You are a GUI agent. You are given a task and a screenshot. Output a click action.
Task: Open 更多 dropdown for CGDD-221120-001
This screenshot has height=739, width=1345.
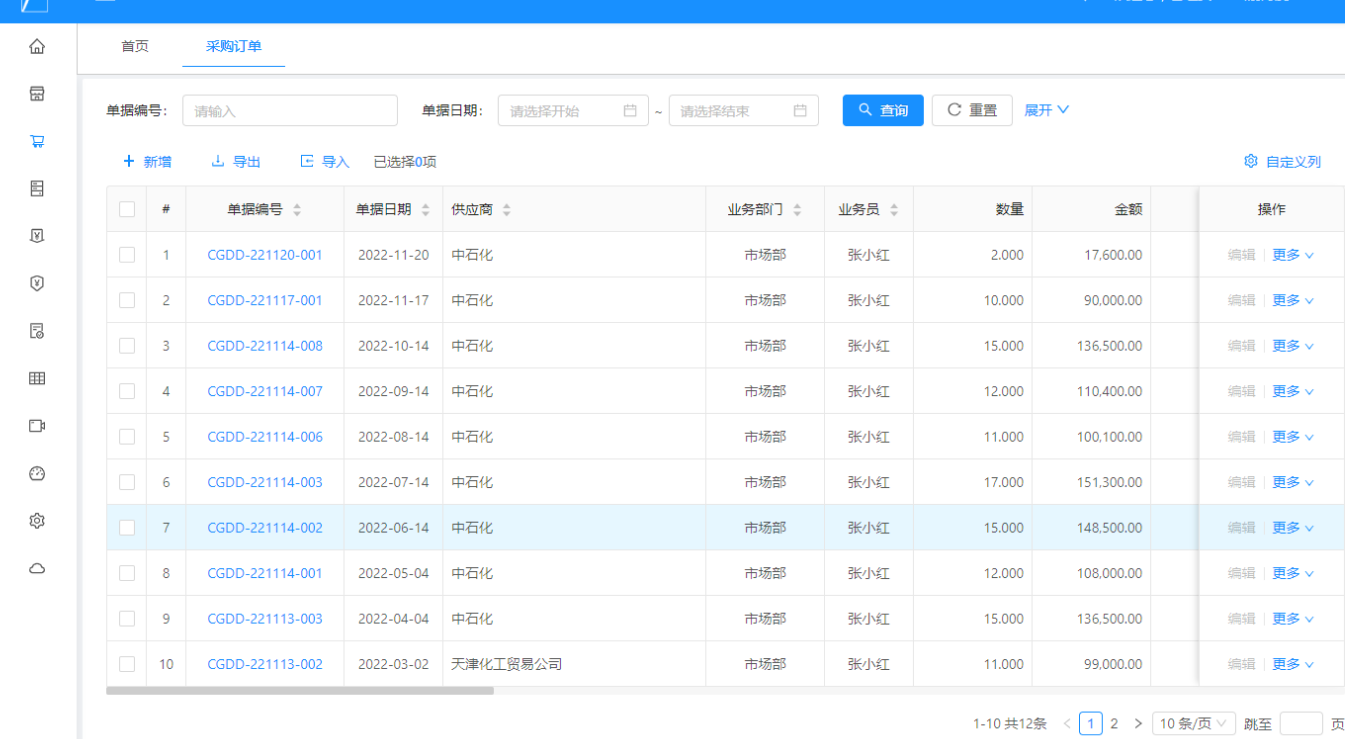click(1293, 255)
